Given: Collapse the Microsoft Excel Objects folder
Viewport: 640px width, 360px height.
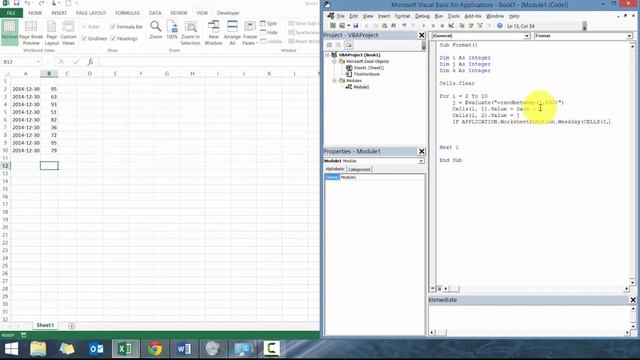Looking at the screenshot, I should [334, 61].
